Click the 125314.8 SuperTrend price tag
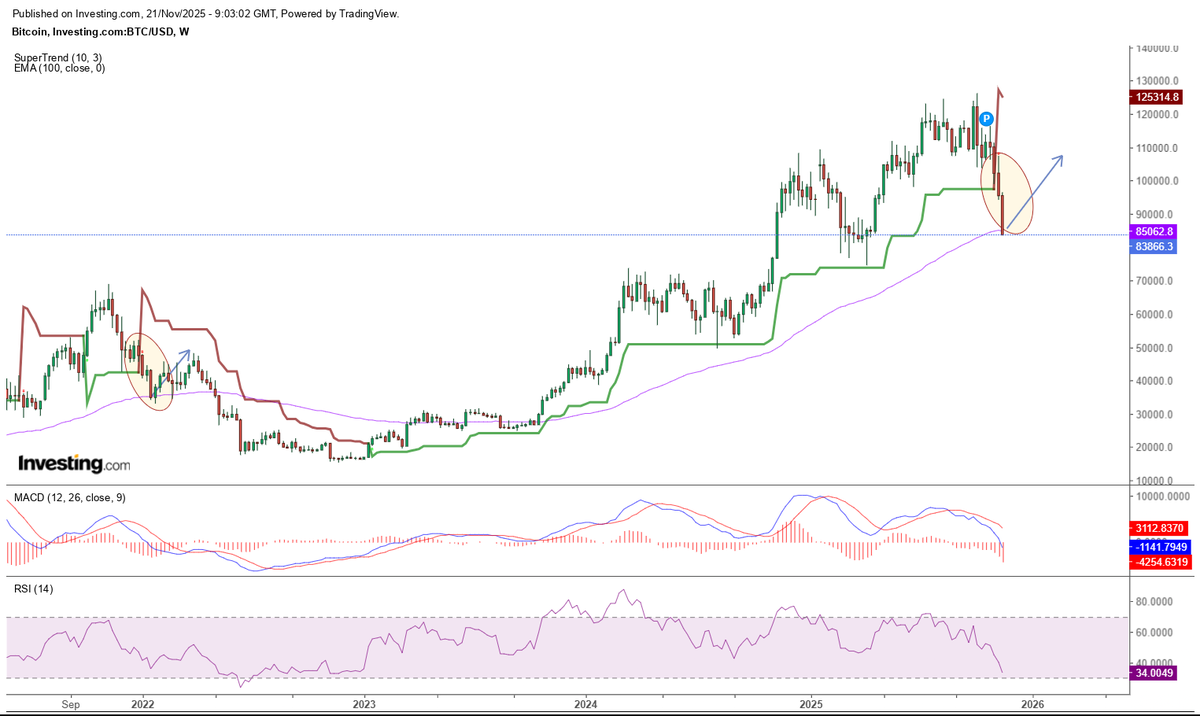 pos(1158,97)
